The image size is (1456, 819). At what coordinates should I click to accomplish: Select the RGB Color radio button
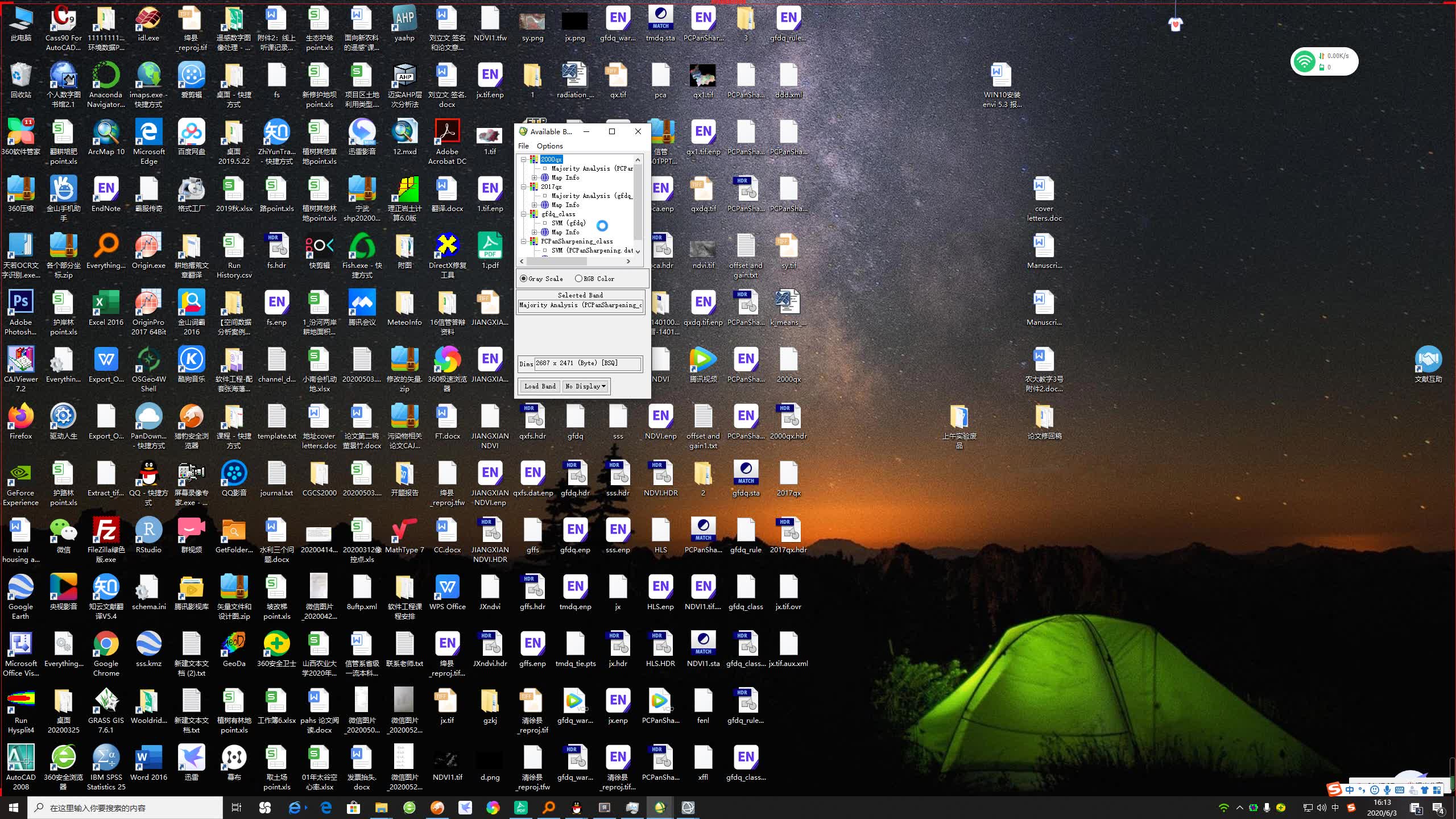pos(578,279)
